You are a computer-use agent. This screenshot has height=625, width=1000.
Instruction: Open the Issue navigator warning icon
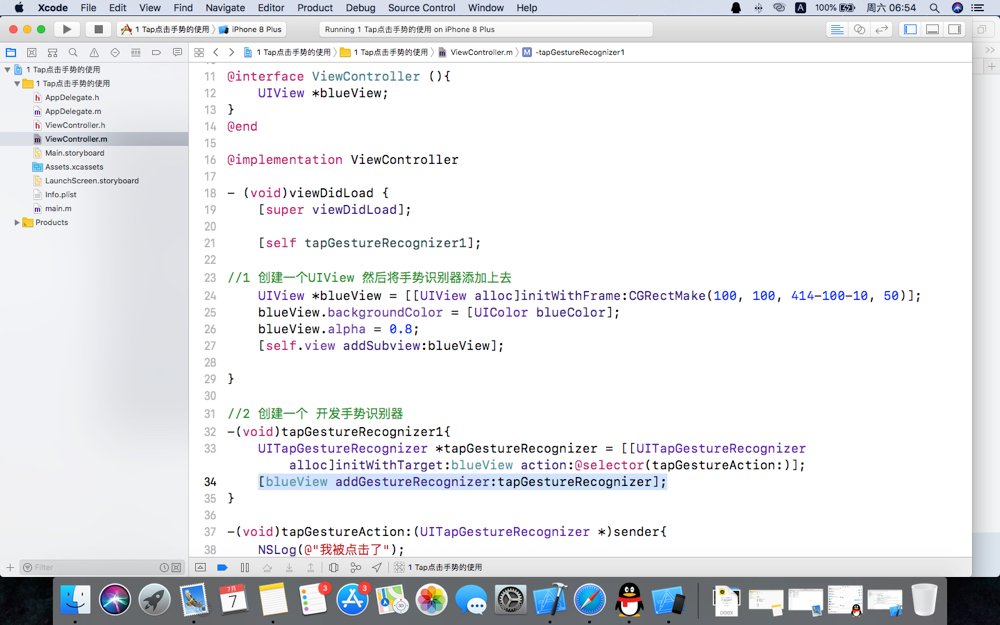pos(94,52)
